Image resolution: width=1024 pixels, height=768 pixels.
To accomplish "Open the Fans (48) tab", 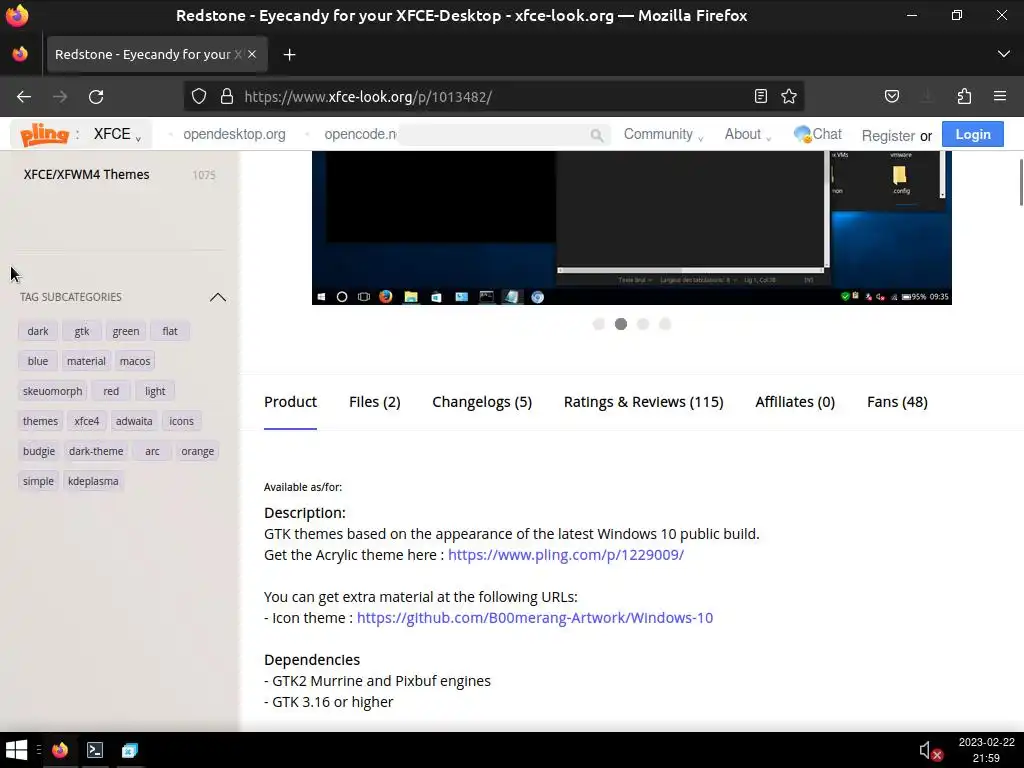I will tap(897, 402).
